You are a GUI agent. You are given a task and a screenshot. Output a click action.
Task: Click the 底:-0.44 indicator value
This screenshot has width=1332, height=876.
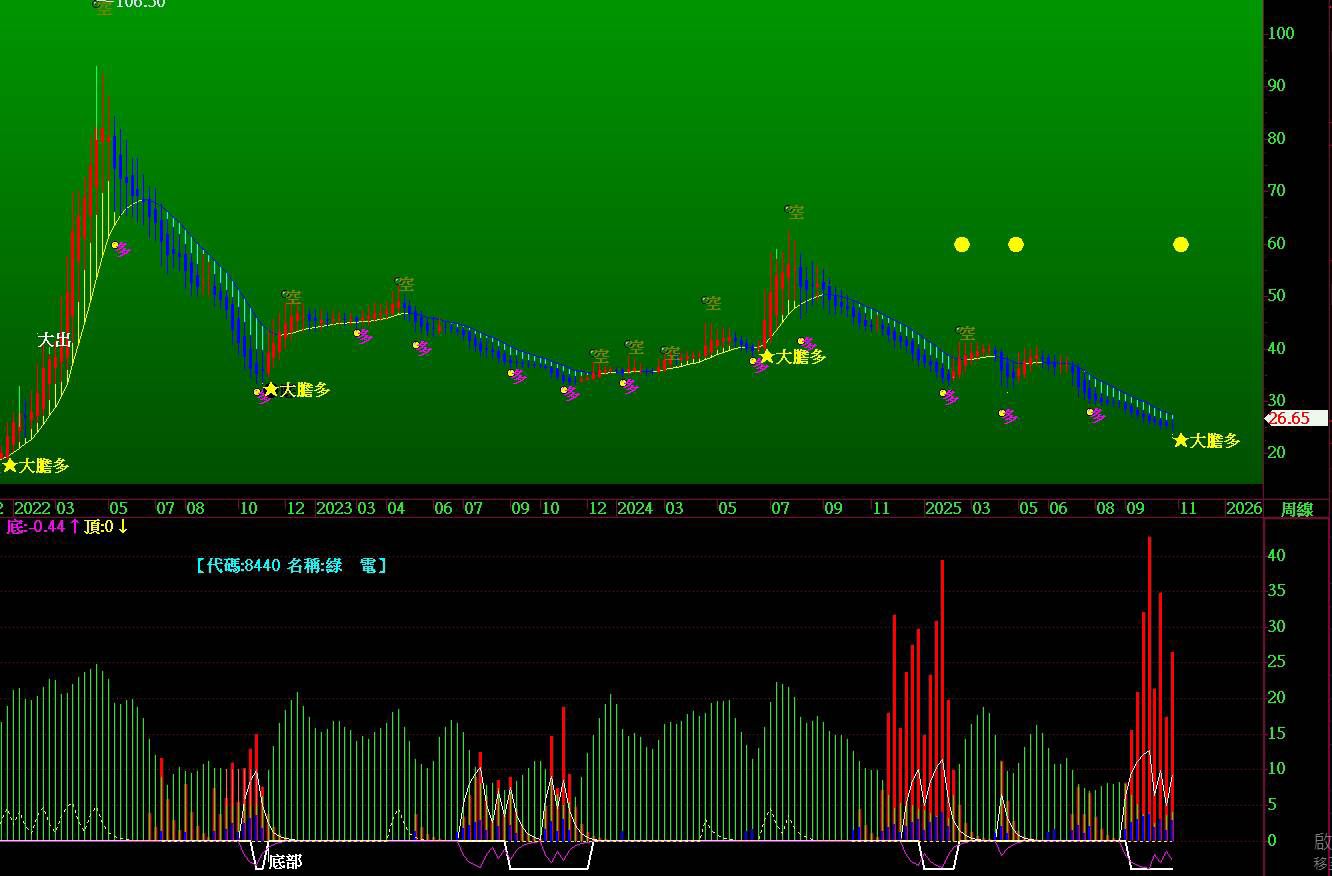[36, 526]
